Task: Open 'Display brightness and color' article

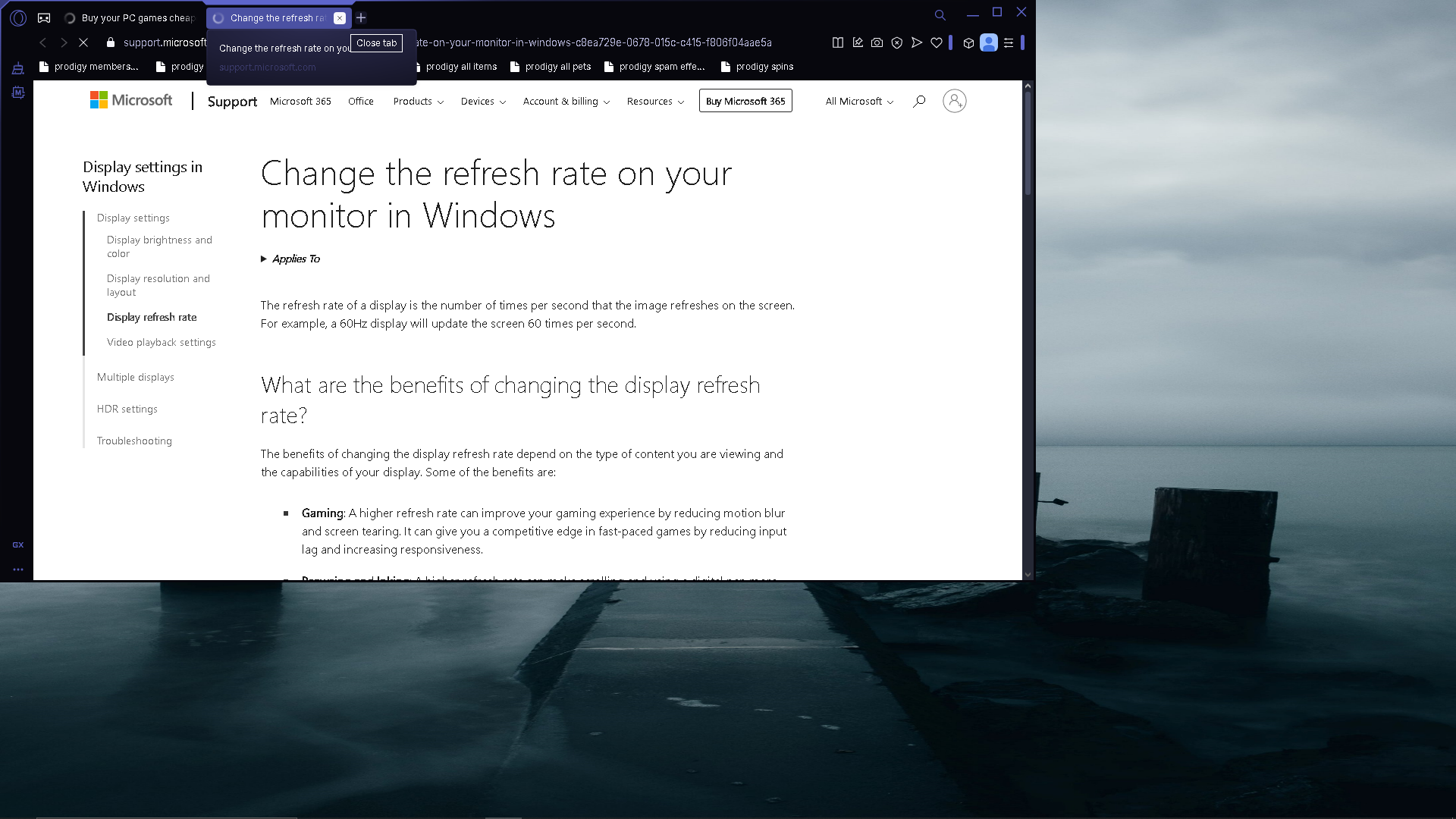Action: pyautogui.click(x=159, y=246)
